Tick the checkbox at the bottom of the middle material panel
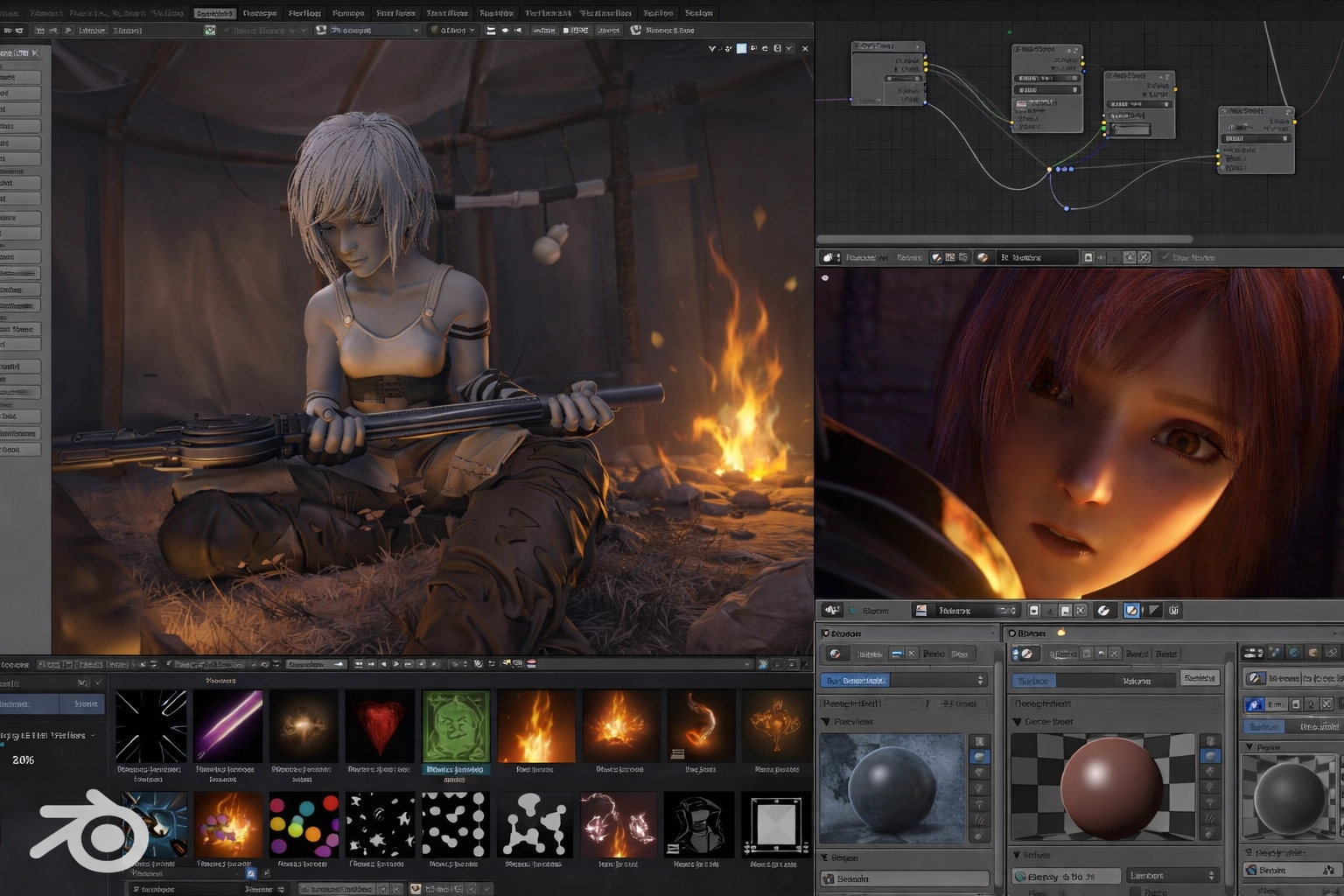 click(1135, 892)
